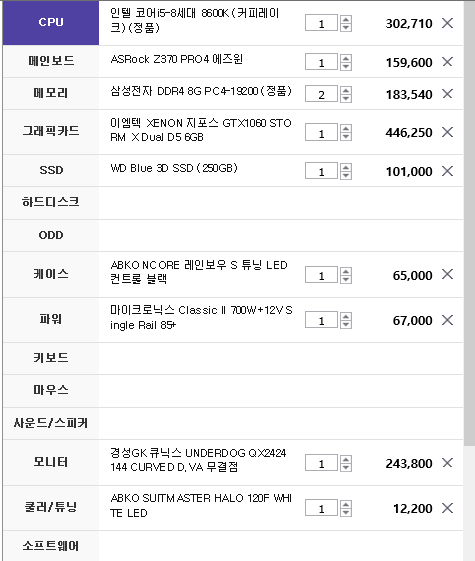Delete the UNDERDOG QX2424 monitor entry
Image resolution: width=475 pixels, height=561 pixels.
click(447, 463)
